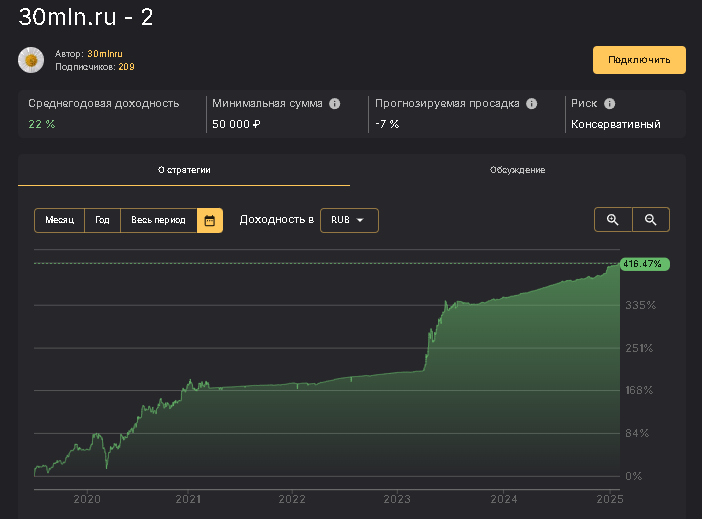Click the author avatar image

pyautogui.click(x=31, y=60)
